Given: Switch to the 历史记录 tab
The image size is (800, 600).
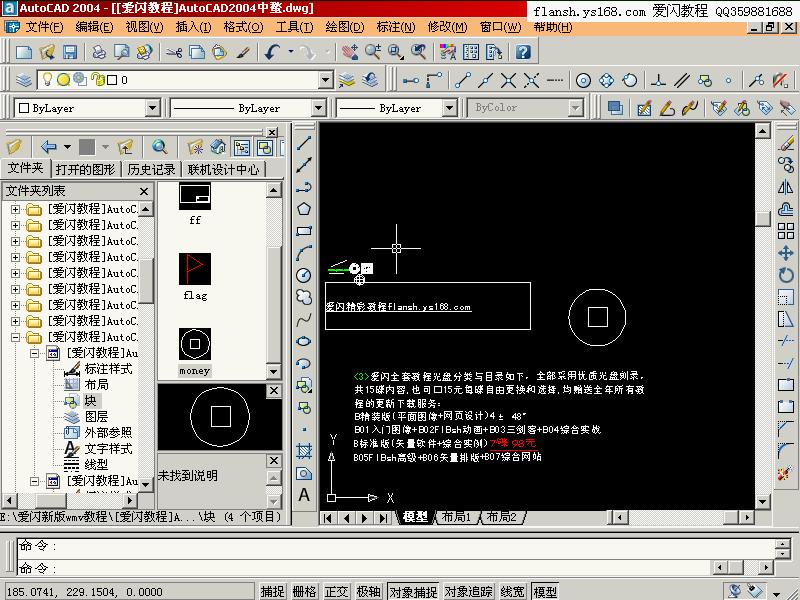Looking at the screenshot, I should point(152,169).
